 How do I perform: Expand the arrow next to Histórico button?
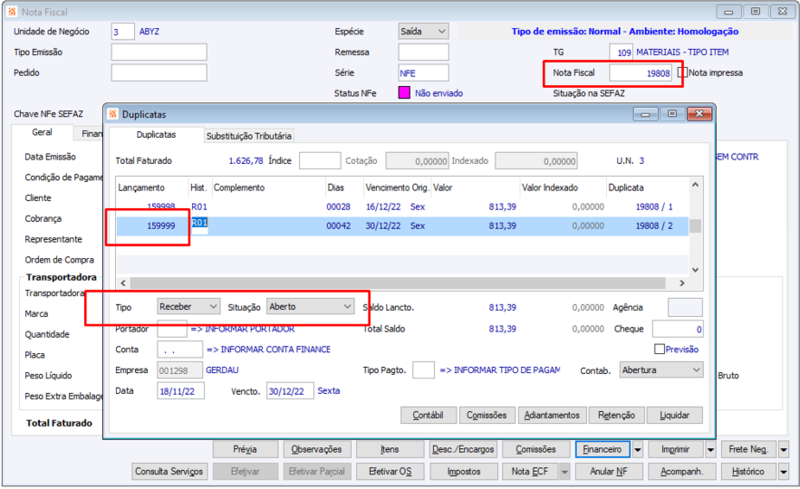784,472
